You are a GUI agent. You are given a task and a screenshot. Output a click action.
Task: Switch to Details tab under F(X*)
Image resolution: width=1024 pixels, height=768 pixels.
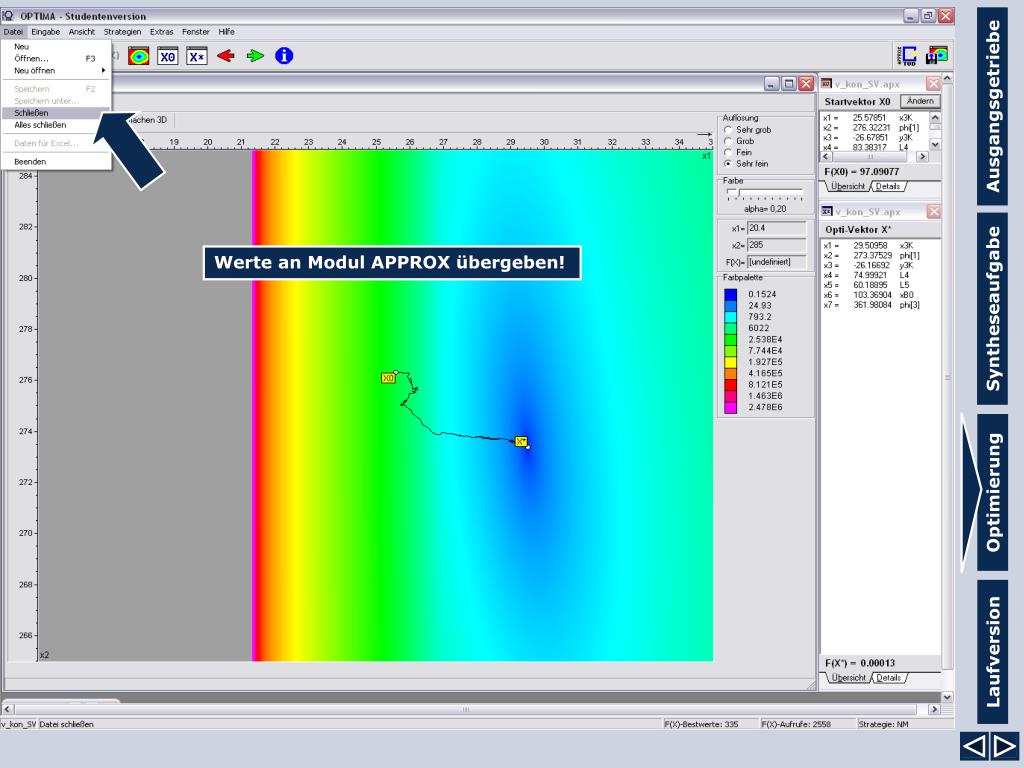point(889,678)
